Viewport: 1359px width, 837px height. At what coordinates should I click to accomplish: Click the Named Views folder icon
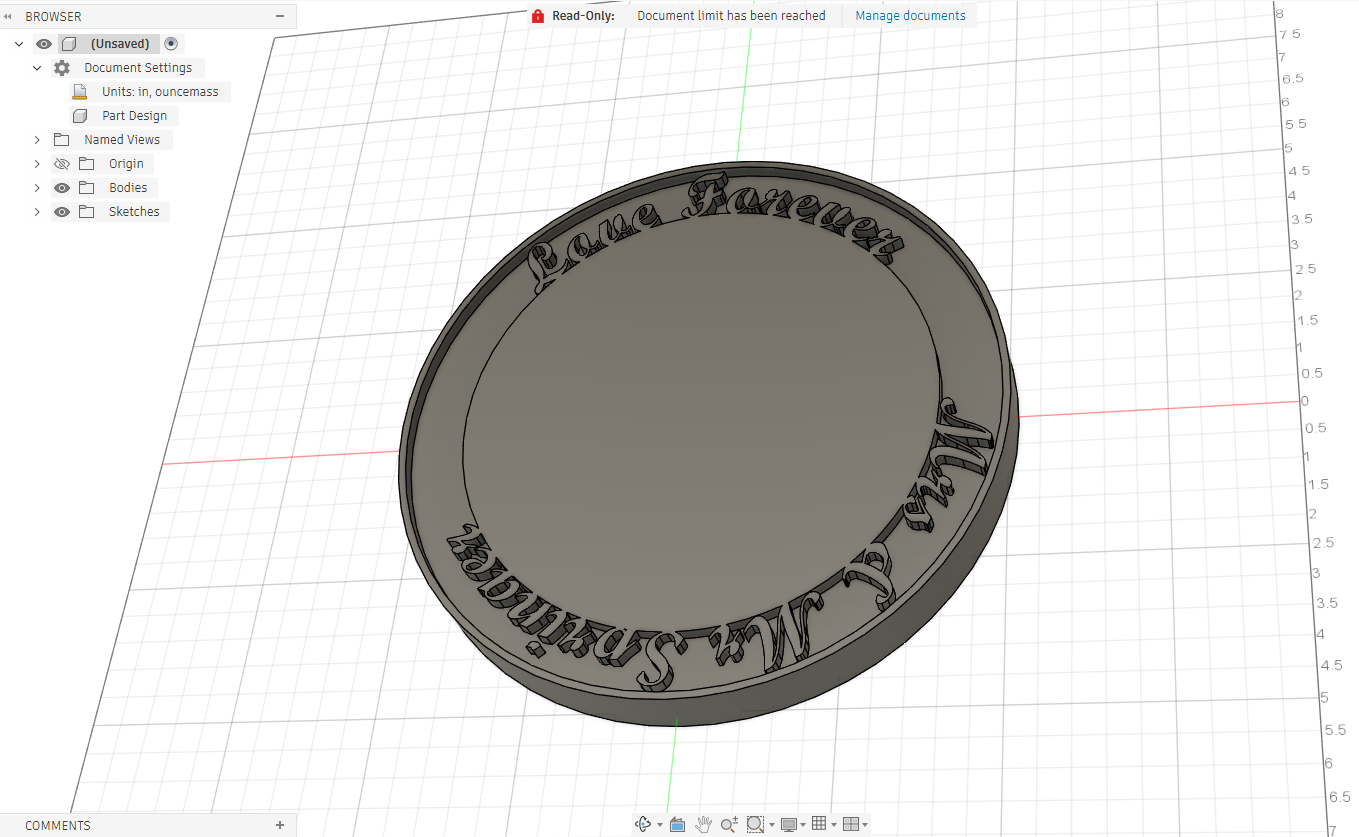(x=62, y=140)
